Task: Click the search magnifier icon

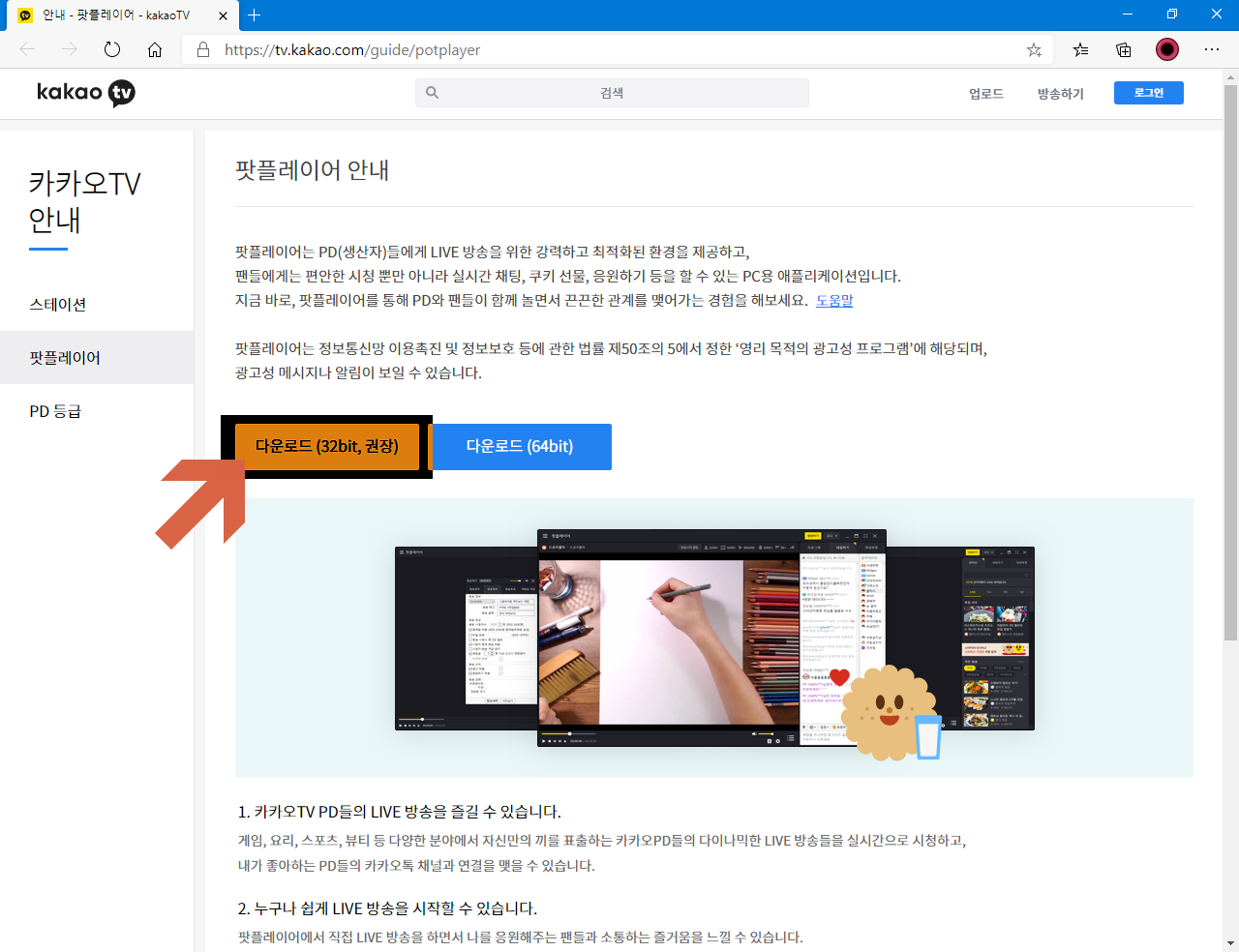Action: [x=433, y=93]
